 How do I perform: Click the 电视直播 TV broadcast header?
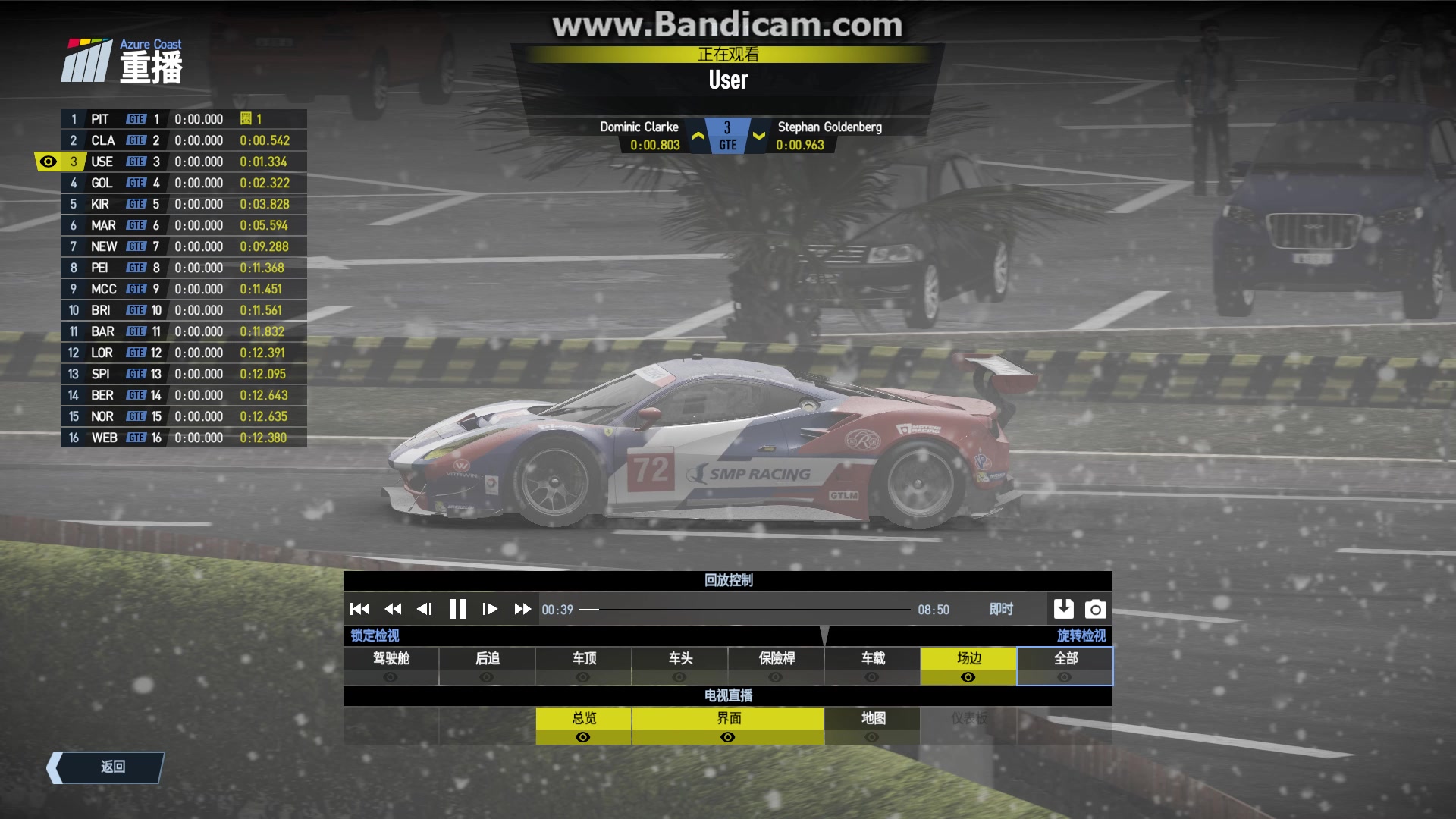point(728,695)
